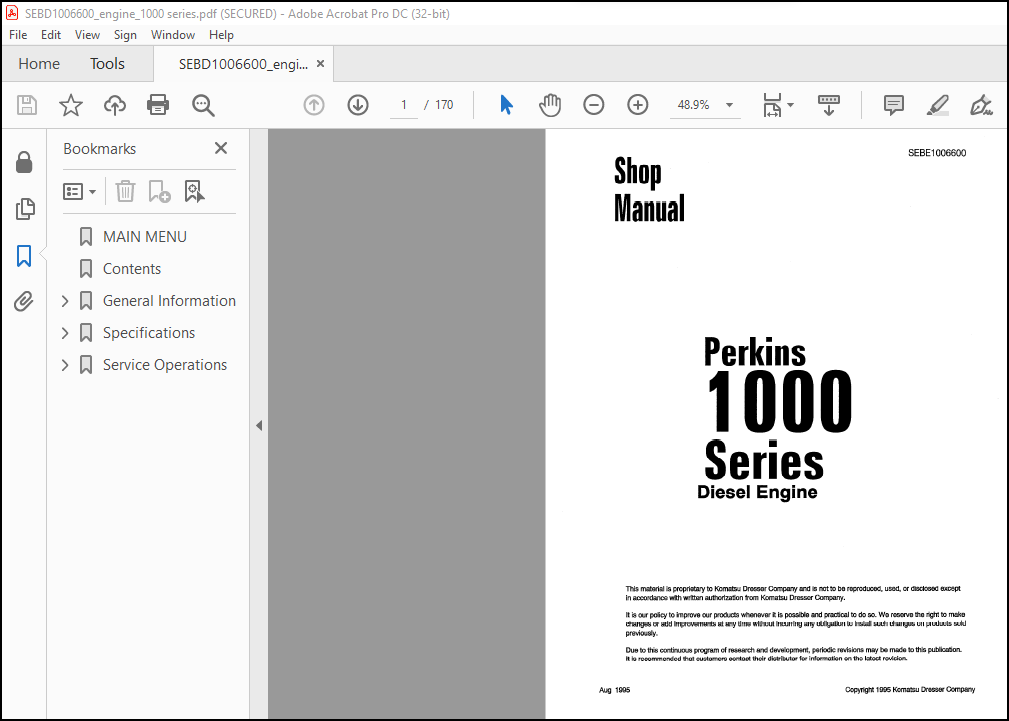Activate the hand pan tool
Image resolution: width=1009 pixels, height=721 pixels.
pos(550,105)
